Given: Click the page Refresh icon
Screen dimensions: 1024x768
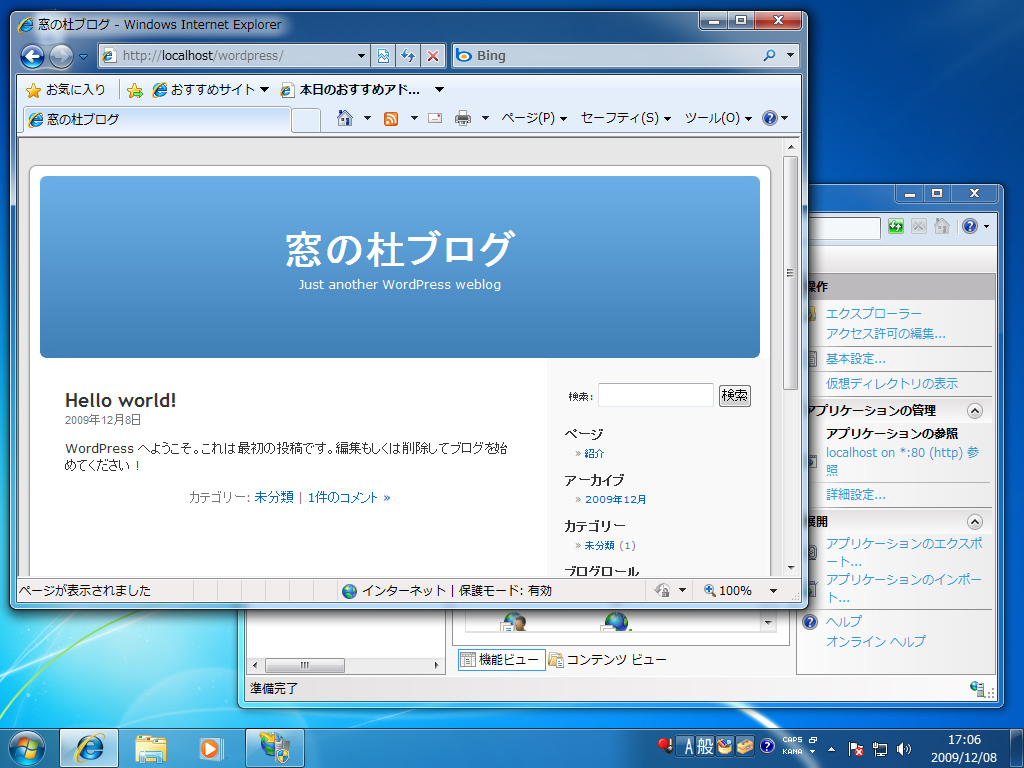Looking at the screenshot, I should (x=408, y=55).
